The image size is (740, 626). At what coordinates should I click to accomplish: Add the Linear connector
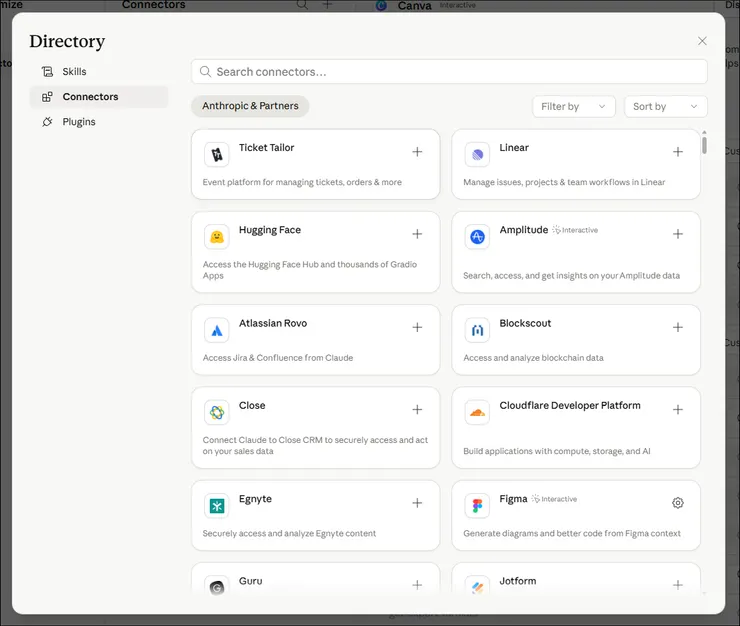click(x=678, y=152)
